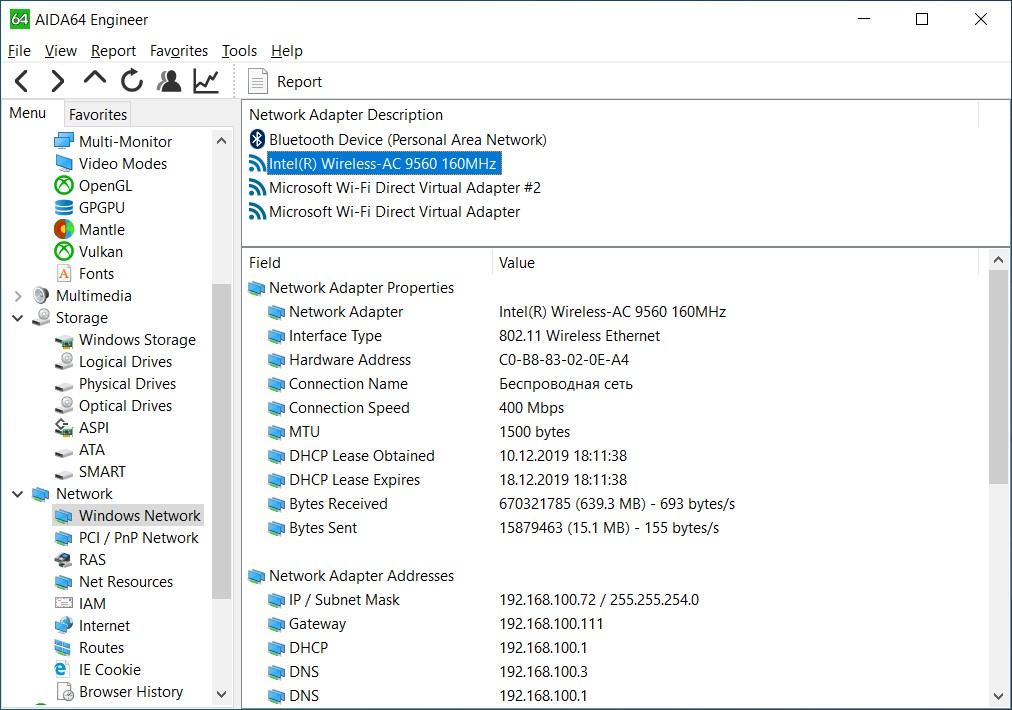Select Bluetooth Device (Personal Area Network) adapter
Screen dimensions: 1012x710
pos(407,140)
